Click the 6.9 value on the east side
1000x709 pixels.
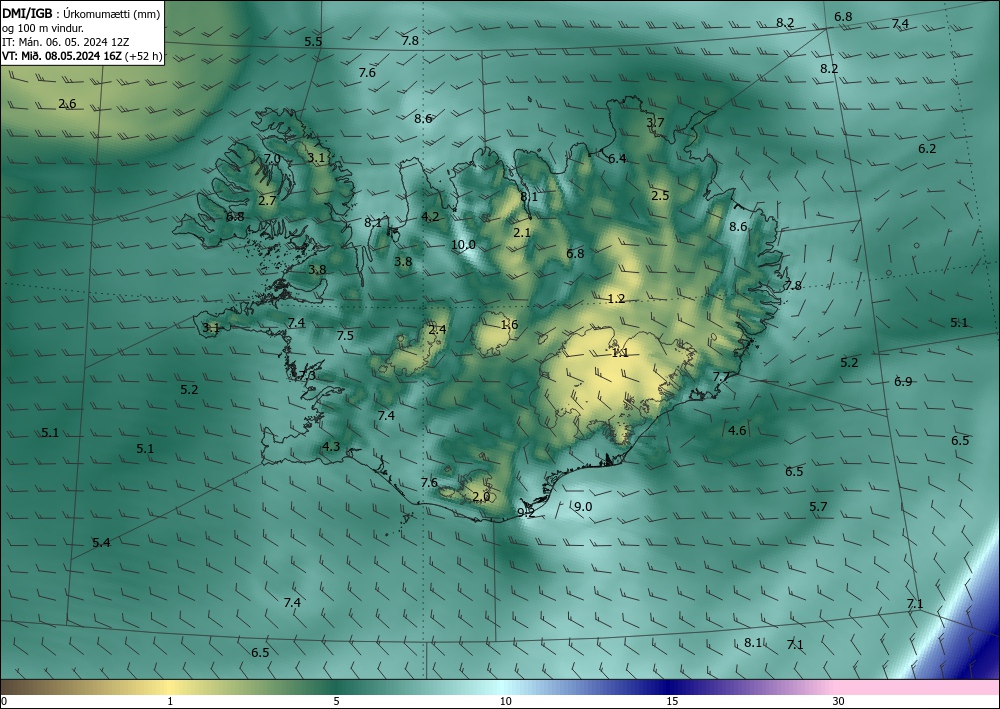click(903, 381)
